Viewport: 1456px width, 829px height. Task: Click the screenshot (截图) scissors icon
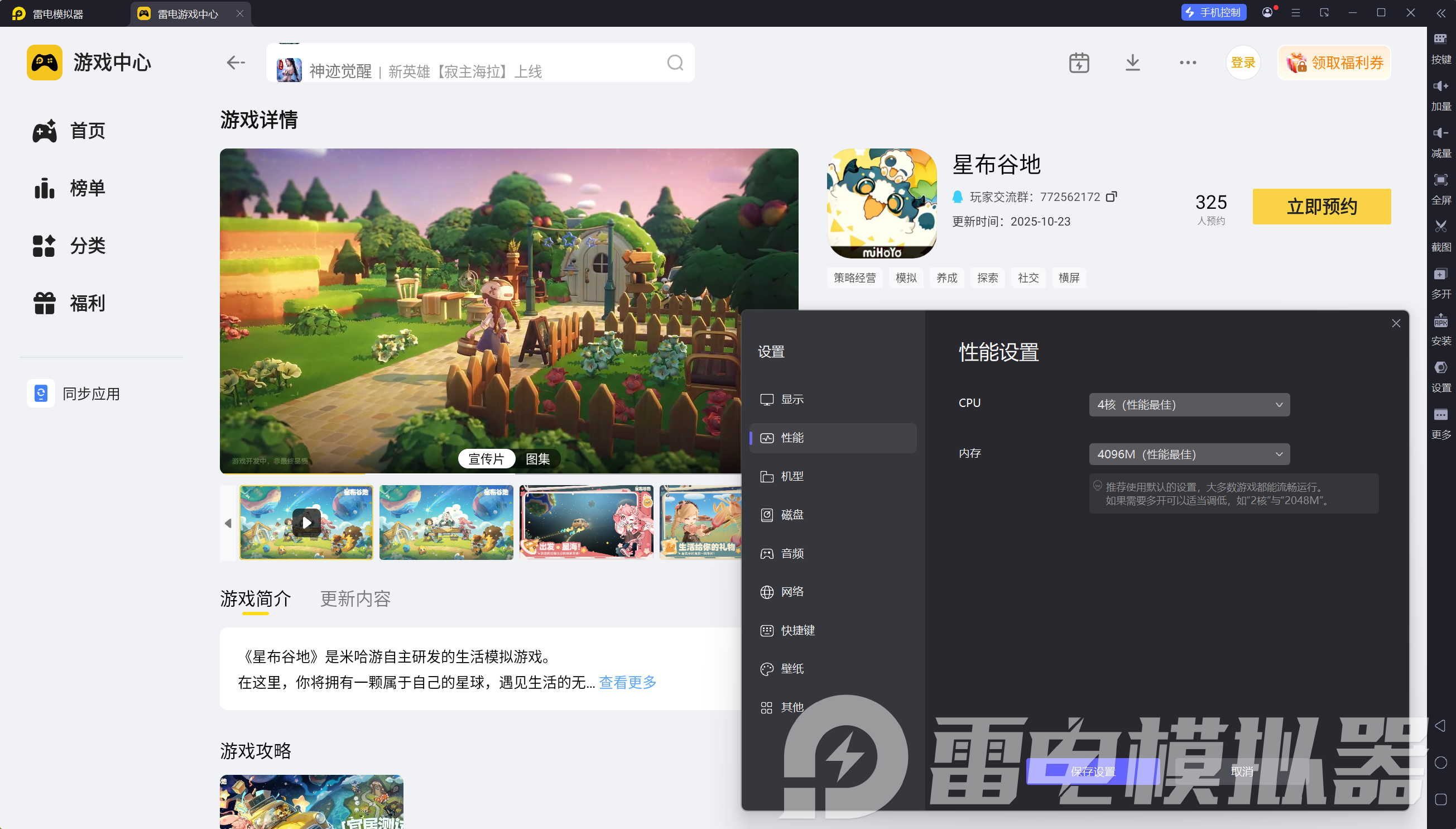click(x=1440, y=227)
